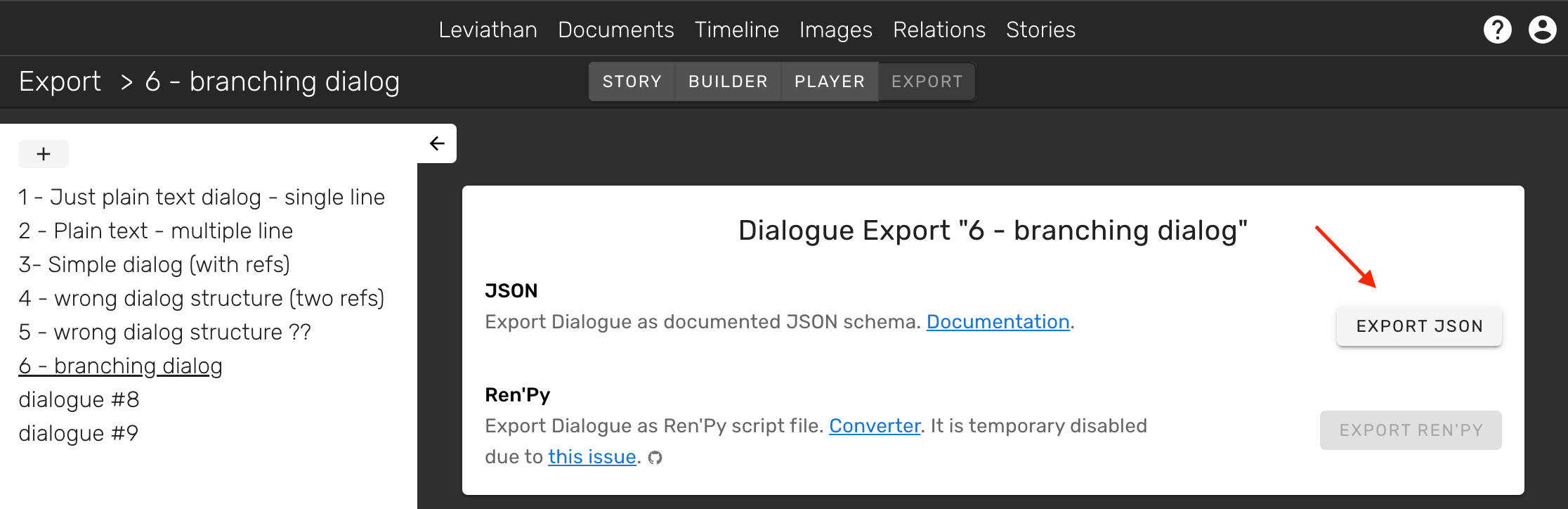Click the 'Ren'Py' section heading
Image resolution: width=1568 pixels, height=509 pixels.
click(518, 395)
